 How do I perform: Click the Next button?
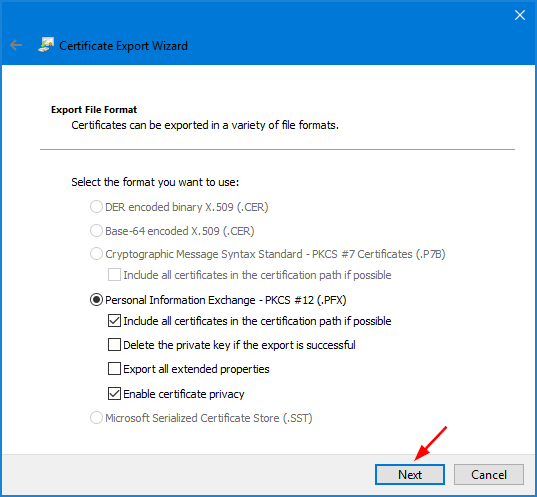tap(410, 474)
